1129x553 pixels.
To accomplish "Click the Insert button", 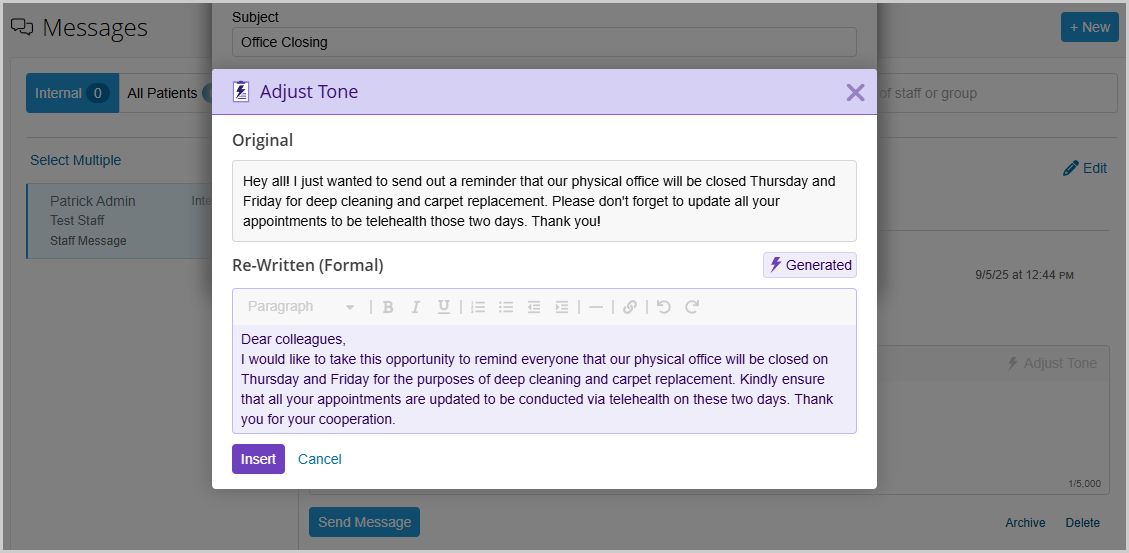I will click(x=258, y=459).
